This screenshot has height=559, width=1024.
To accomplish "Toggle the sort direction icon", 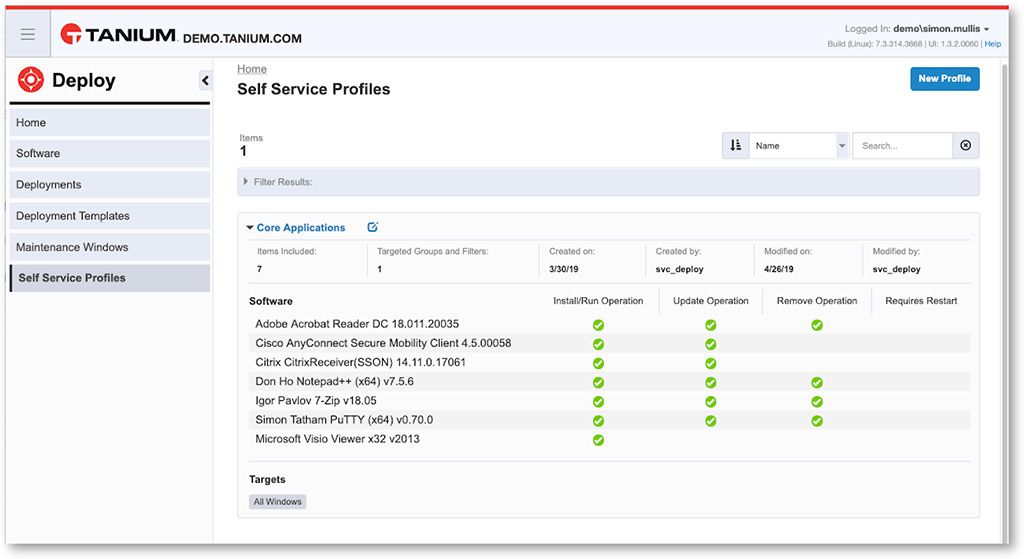I will point(735,146).
